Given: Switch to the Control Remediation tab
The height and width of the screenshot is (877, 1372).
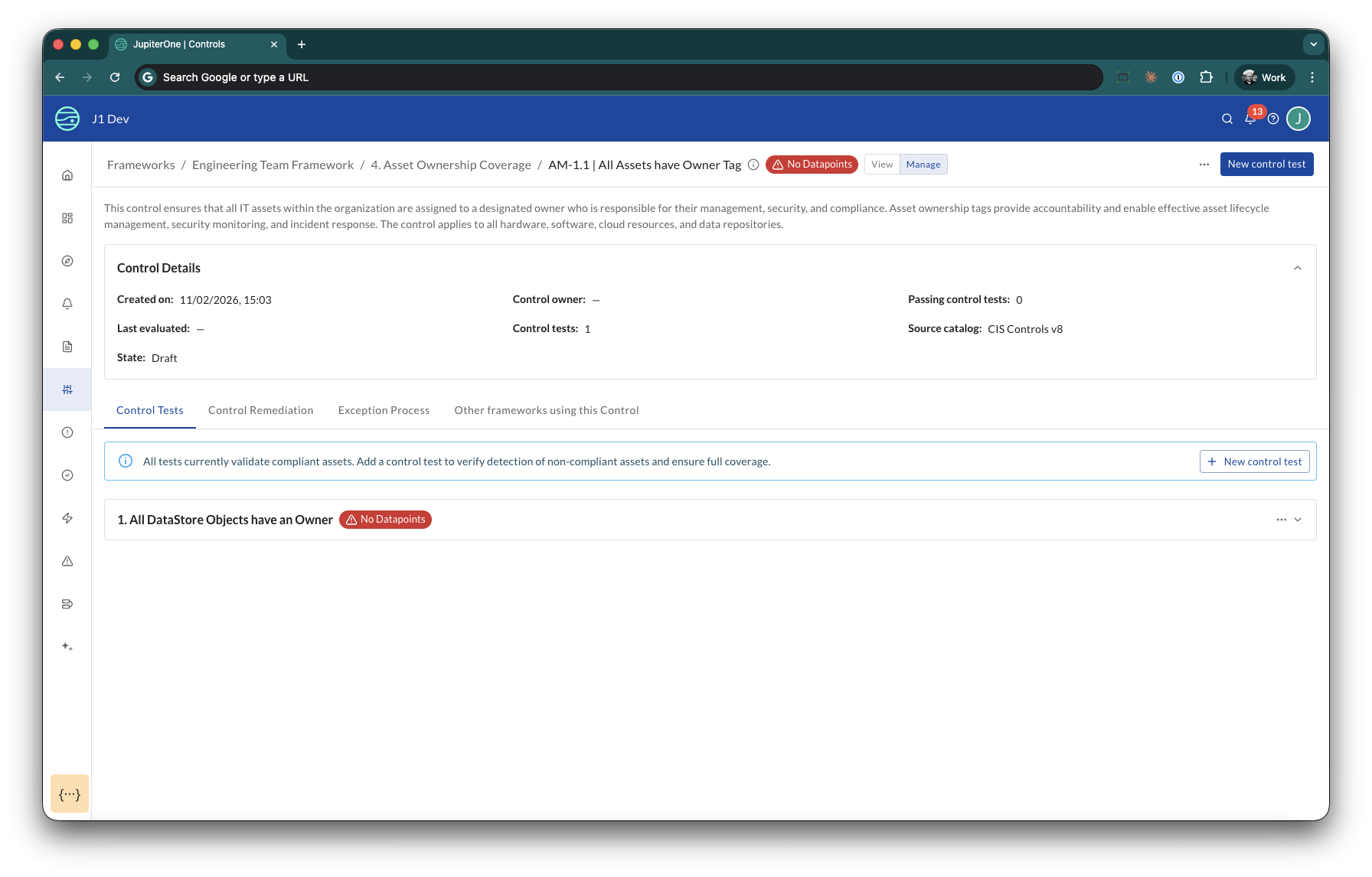Looking at the screenshot, I should (x=260, y=410).
